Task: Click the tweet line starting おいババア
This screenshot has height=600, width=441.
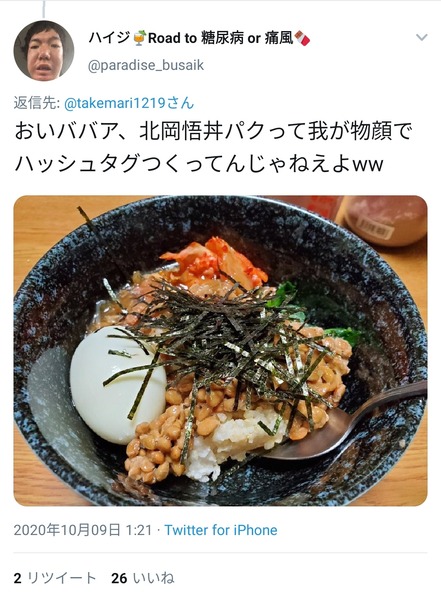Action: [x=214, y=131]
